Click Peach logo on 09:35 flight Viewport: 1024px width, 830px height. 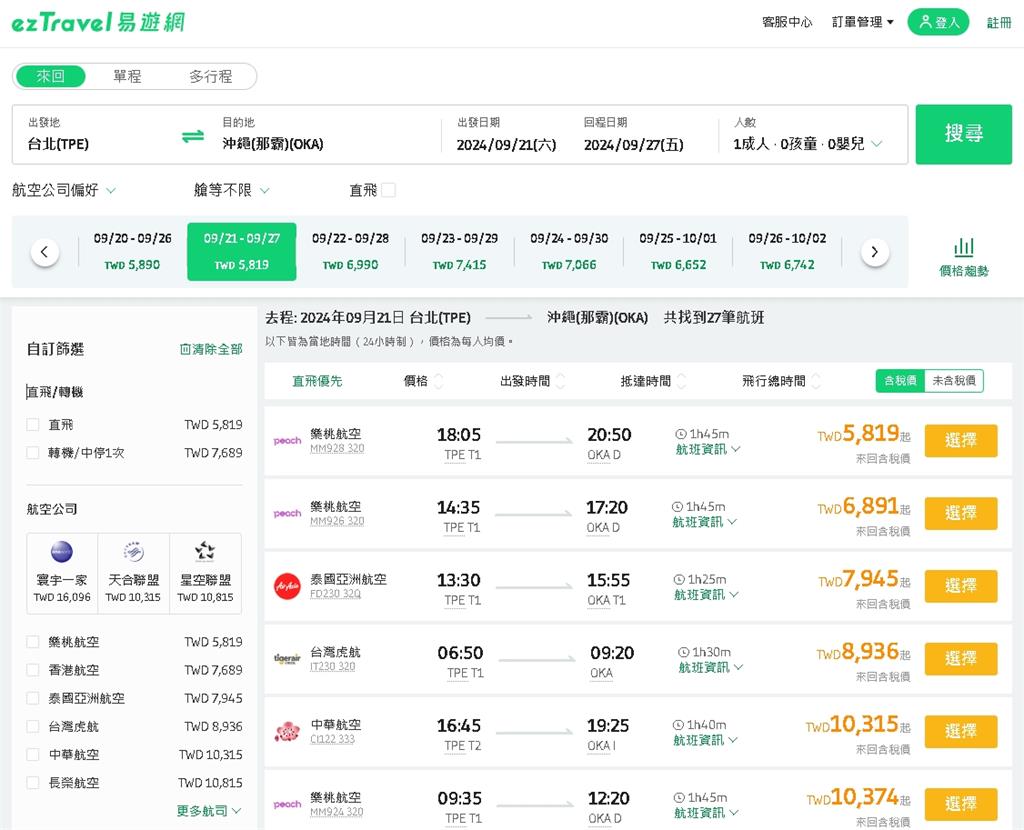[287, 805]
